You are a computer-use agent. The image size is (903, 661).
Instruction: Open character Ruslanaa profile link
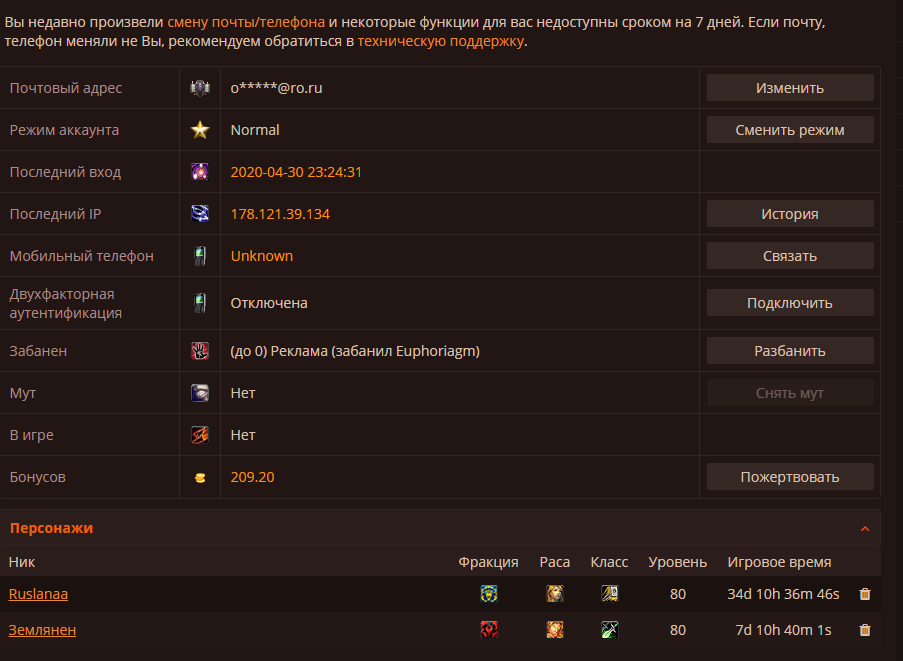[38, 594]
